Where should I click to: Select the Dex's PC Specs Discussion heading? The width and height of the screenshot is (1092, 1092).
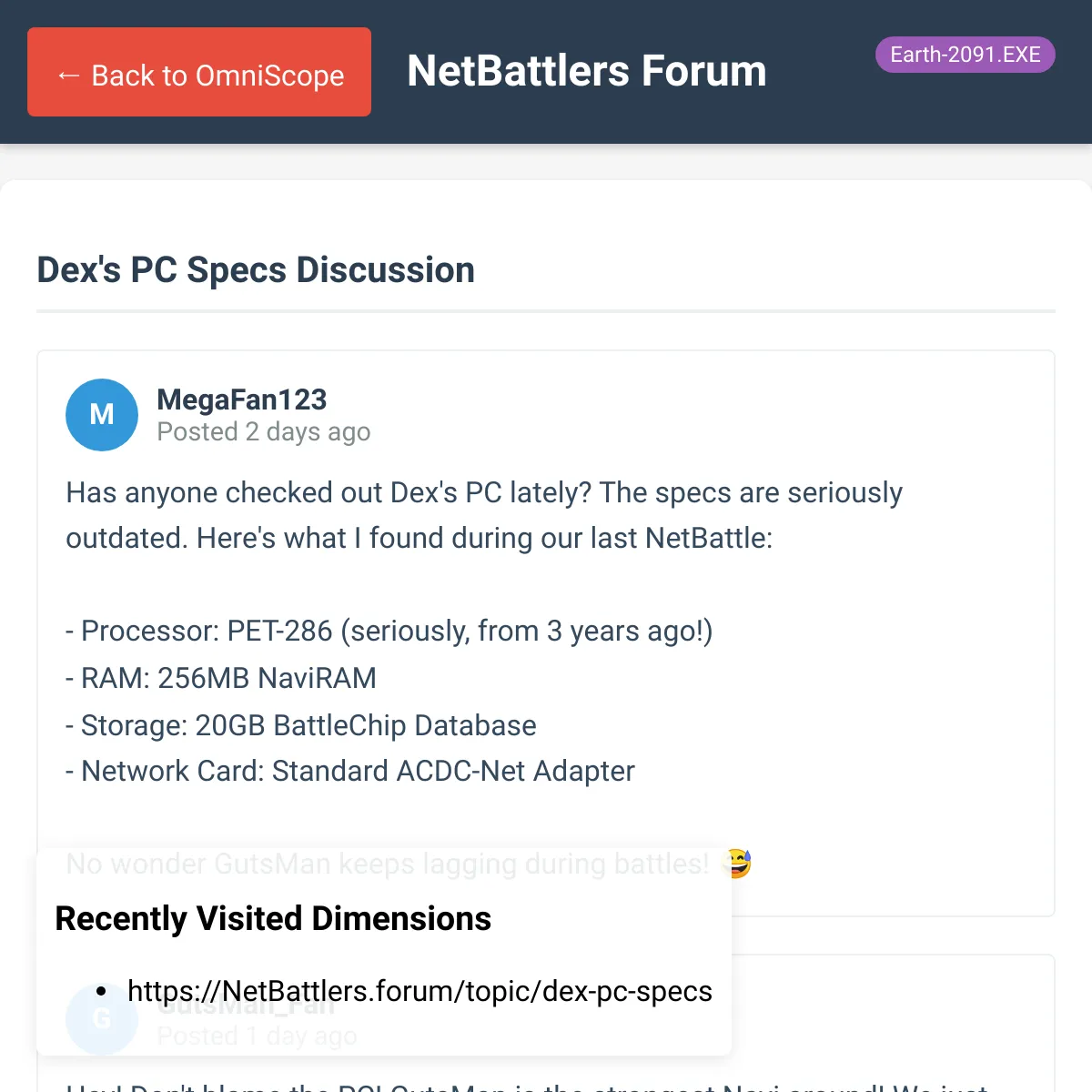[x=256, y=270]
